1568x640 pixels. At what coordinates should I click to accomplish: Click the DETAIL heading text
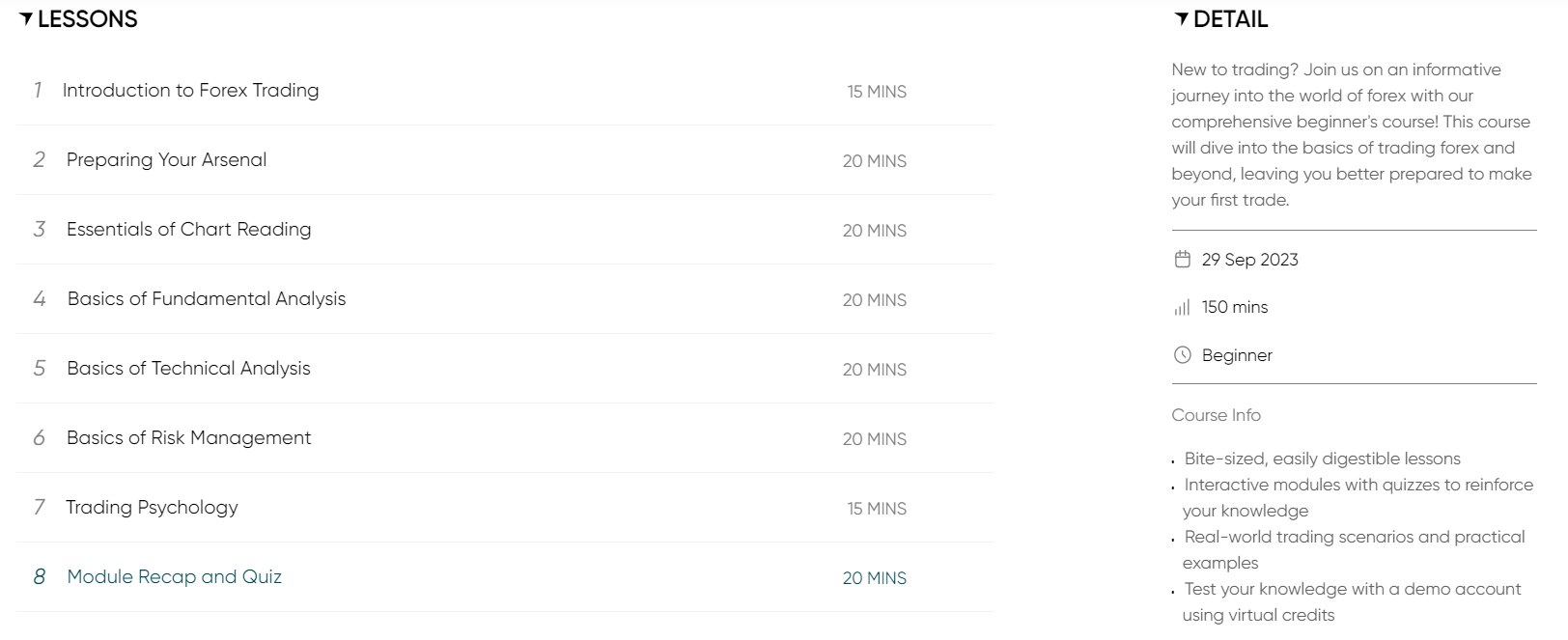[x=1230, y=19]
